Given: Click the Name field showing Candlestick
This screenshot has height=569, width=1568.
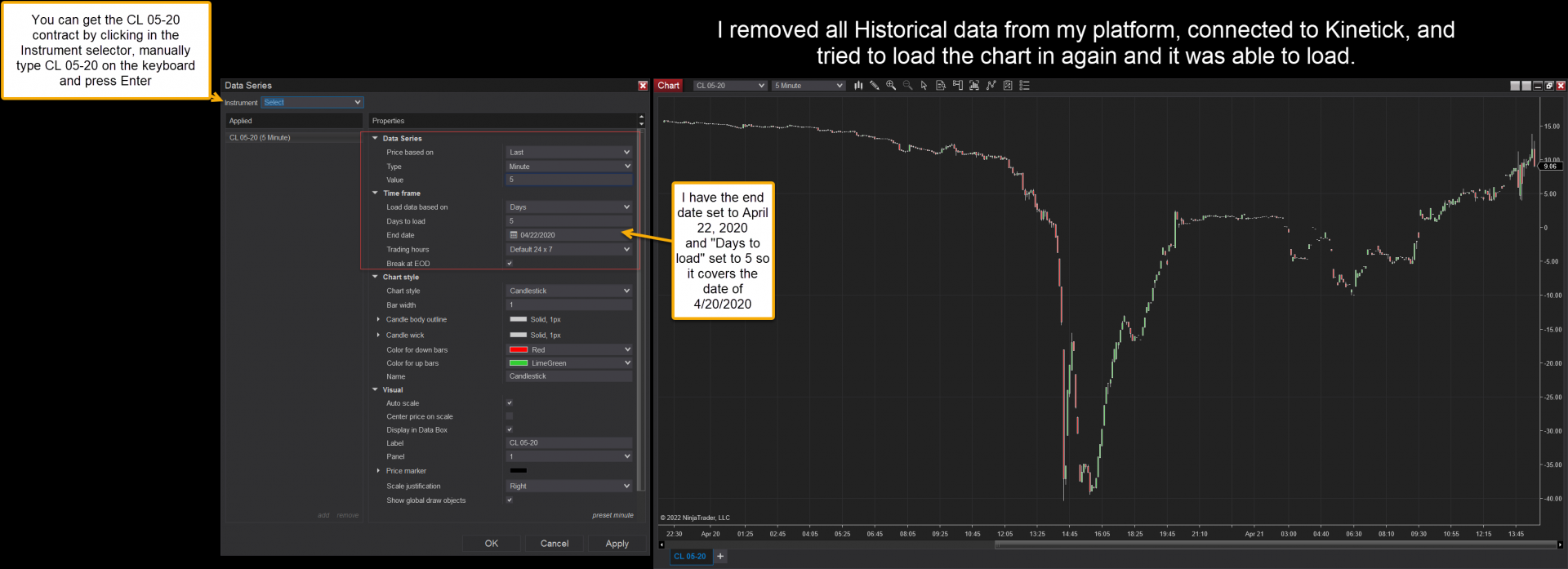Looking at the screenshot, I should tap(569, 376).
